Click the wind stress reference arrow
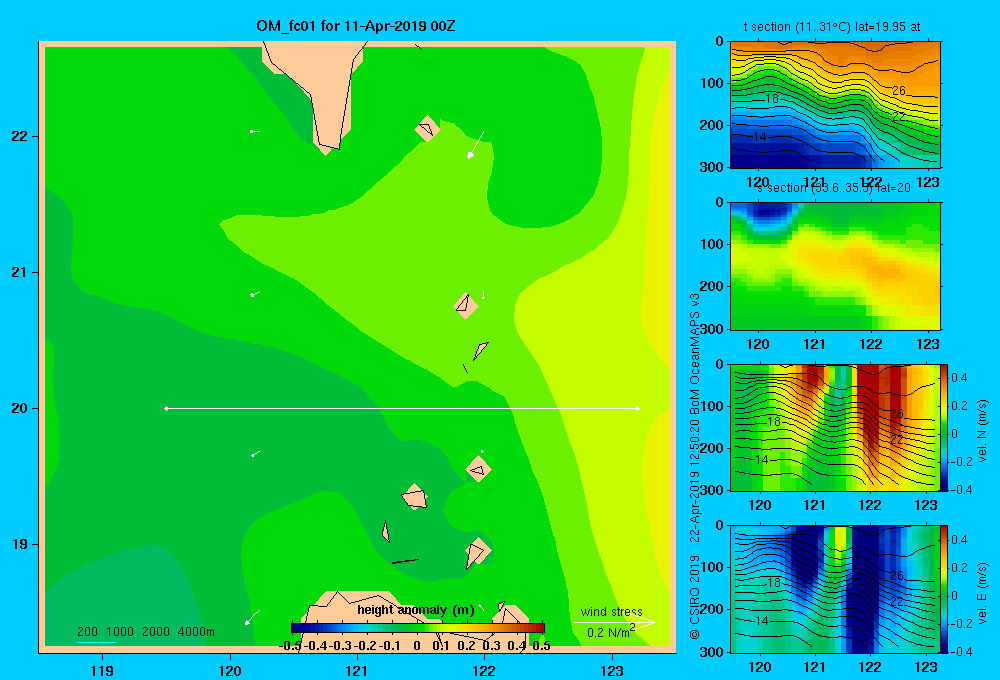The height and width of the screenshot is (680, 1000). coord(614,623)
